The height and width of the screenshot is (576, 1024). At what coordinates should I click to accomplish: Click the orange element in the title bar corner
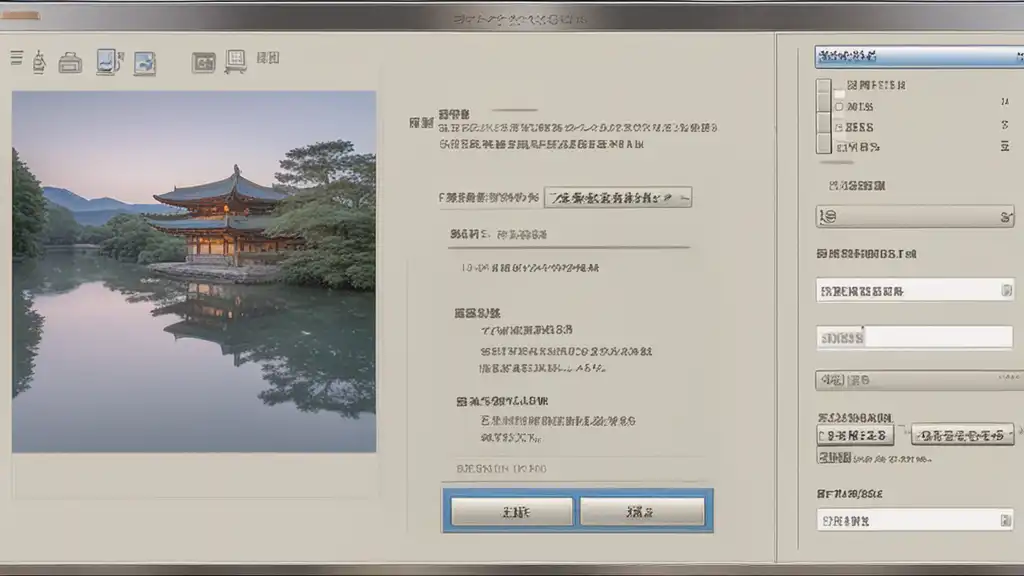click(x=20, y=15)
